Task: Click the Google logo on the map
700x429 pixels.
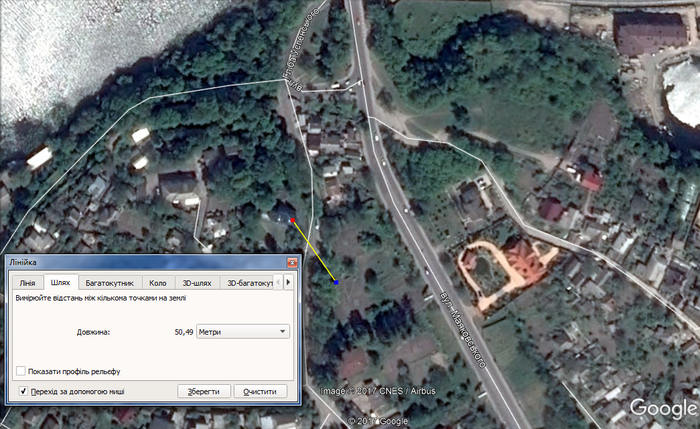Action: (x=664, y=408)
